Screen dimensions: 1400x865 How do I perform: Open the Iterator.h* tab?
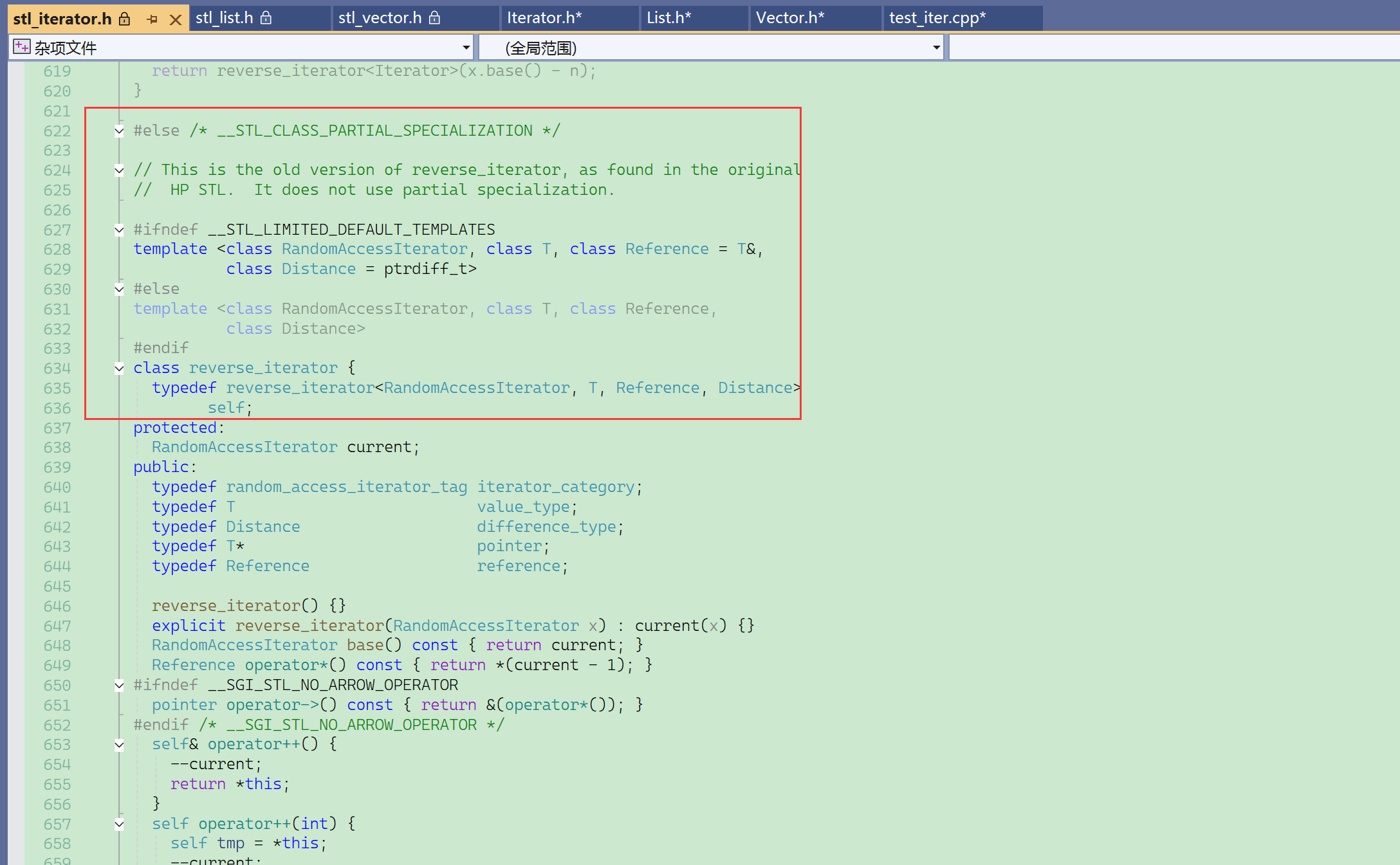click(x=544, y=18)
